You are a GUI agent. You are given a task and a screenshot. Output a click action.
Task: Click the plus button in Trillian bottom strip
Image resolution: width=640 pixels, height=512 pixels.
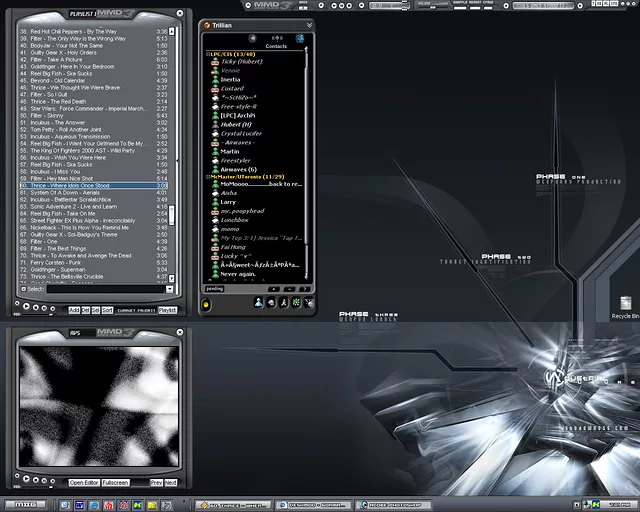[273, 289]
